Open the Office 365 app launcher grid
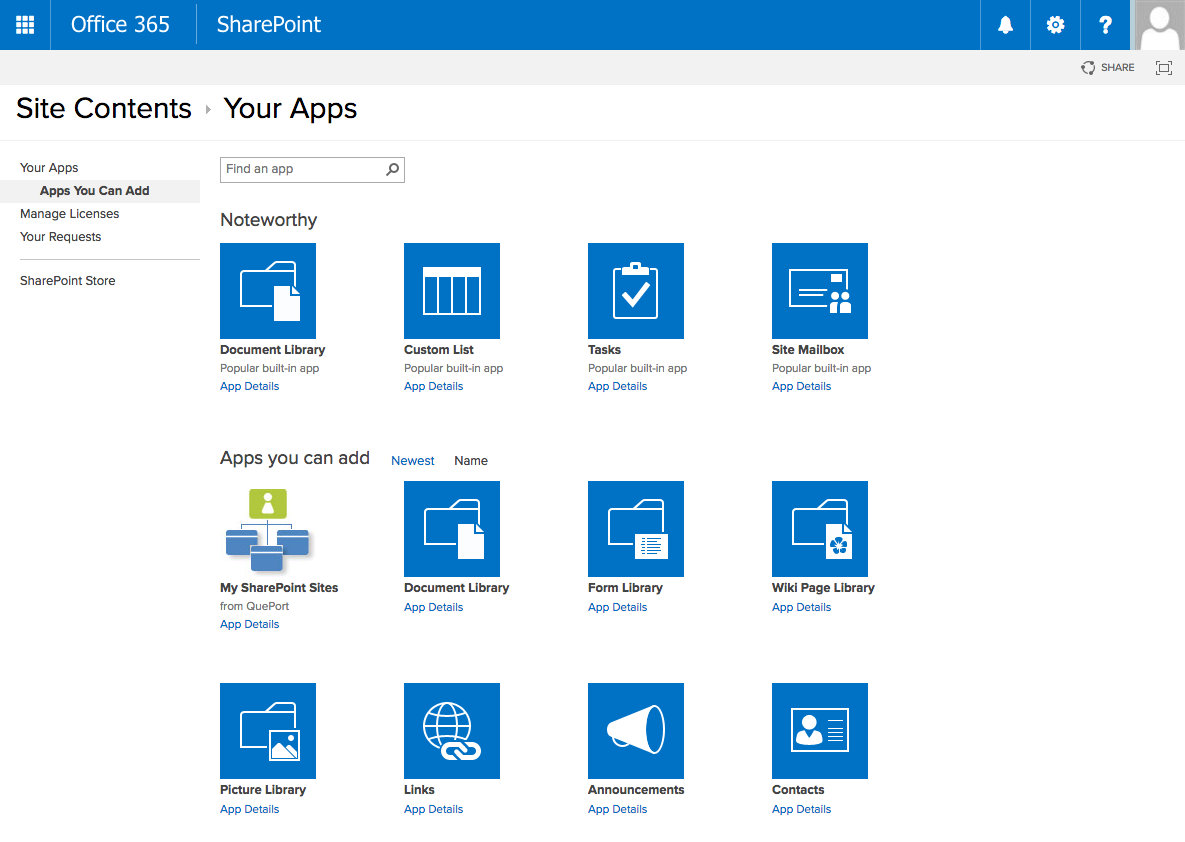Image resolution: width=1185 pixels, height=842 pixels. coord(25,25)
